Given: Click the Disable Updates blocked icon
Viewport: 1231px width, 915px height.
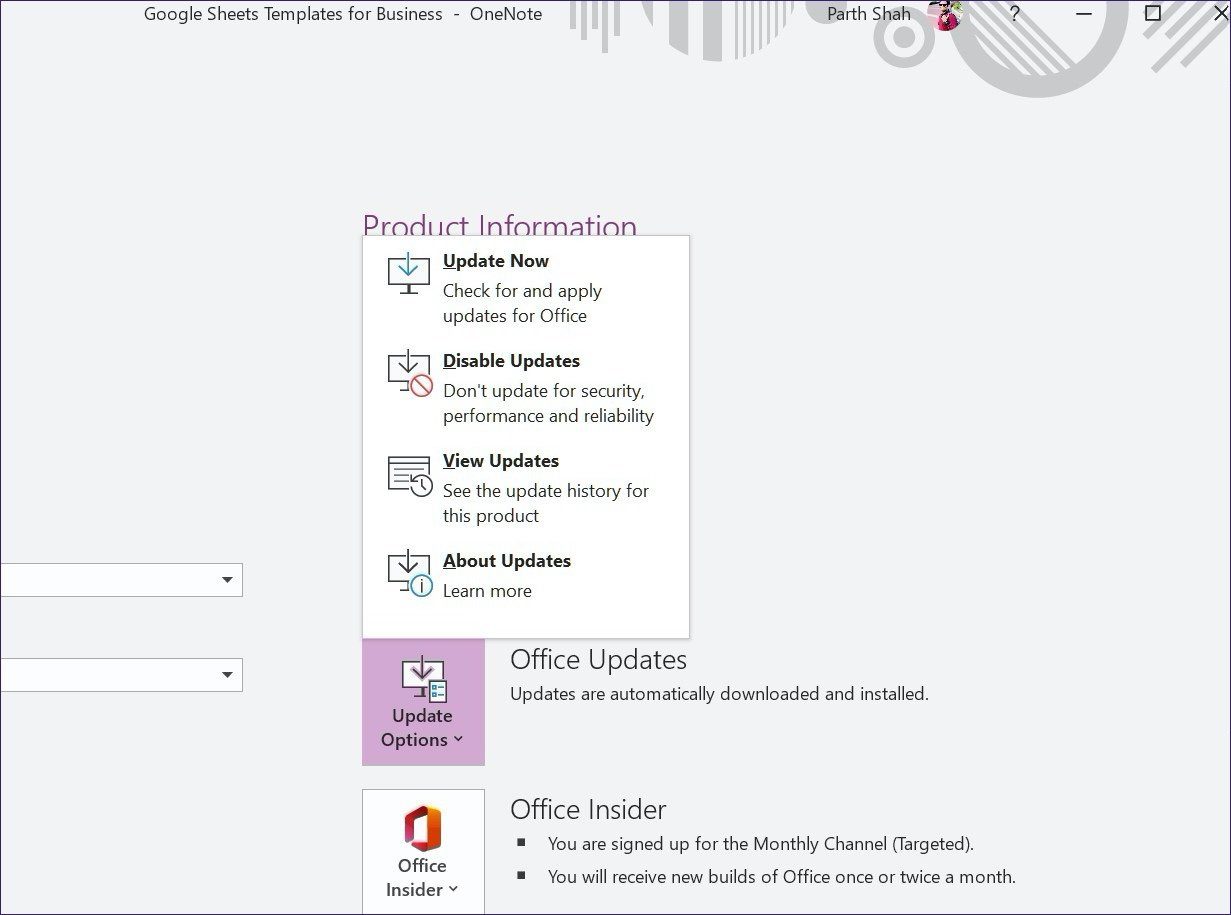Looking at the screenshot, I should click(409, 372).
